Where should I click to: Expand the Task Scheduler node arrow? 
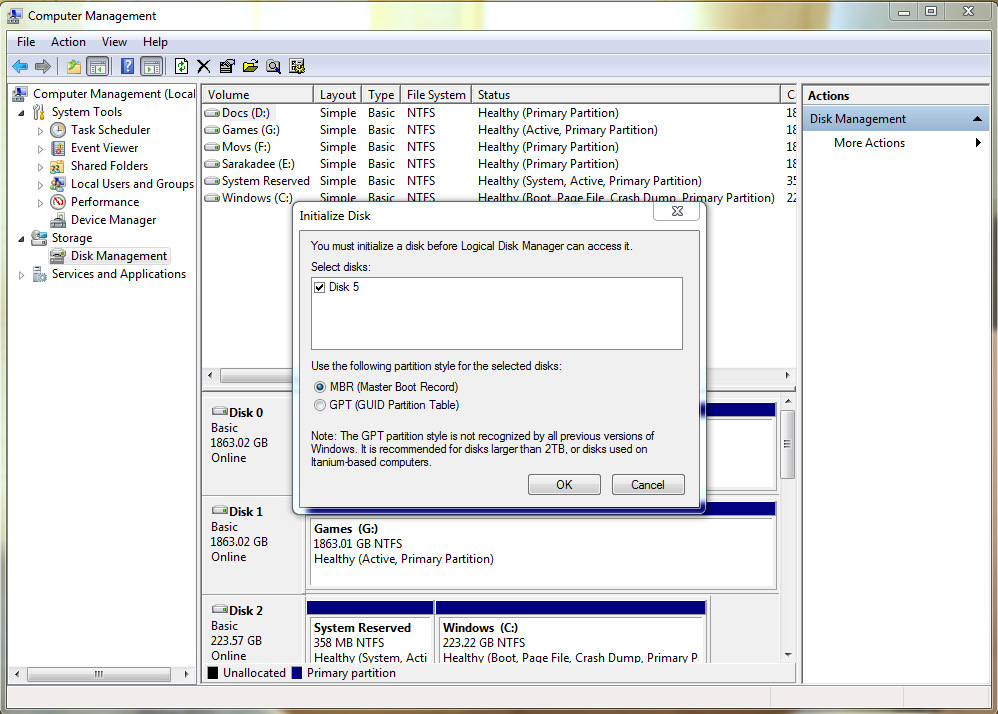[40, 131]
